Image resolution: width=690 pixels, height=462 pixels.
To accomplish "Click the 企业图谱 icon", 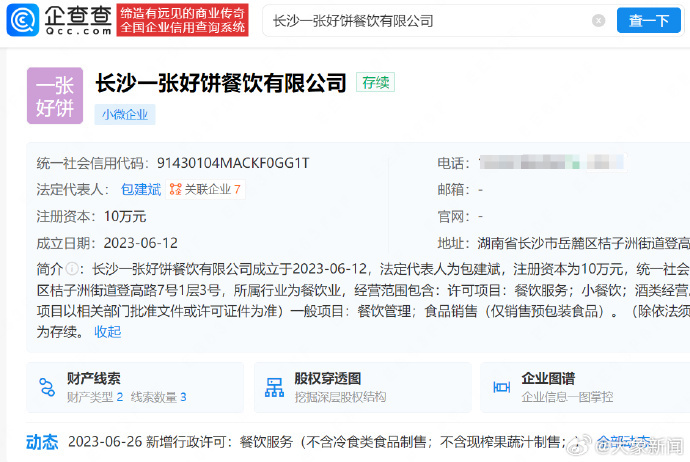I will click(x=502, y=387).
